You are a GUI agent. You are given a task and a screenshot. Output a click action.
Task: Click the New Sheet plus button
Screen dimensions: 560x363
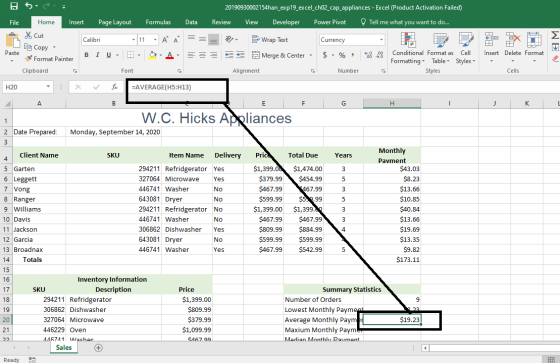click(x=98, y=348)
